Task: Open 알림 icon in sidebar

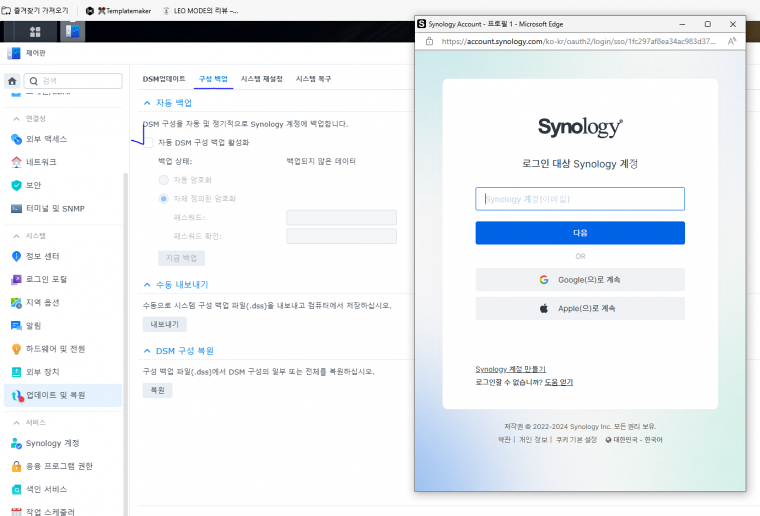Action: (x=16, y=326)
